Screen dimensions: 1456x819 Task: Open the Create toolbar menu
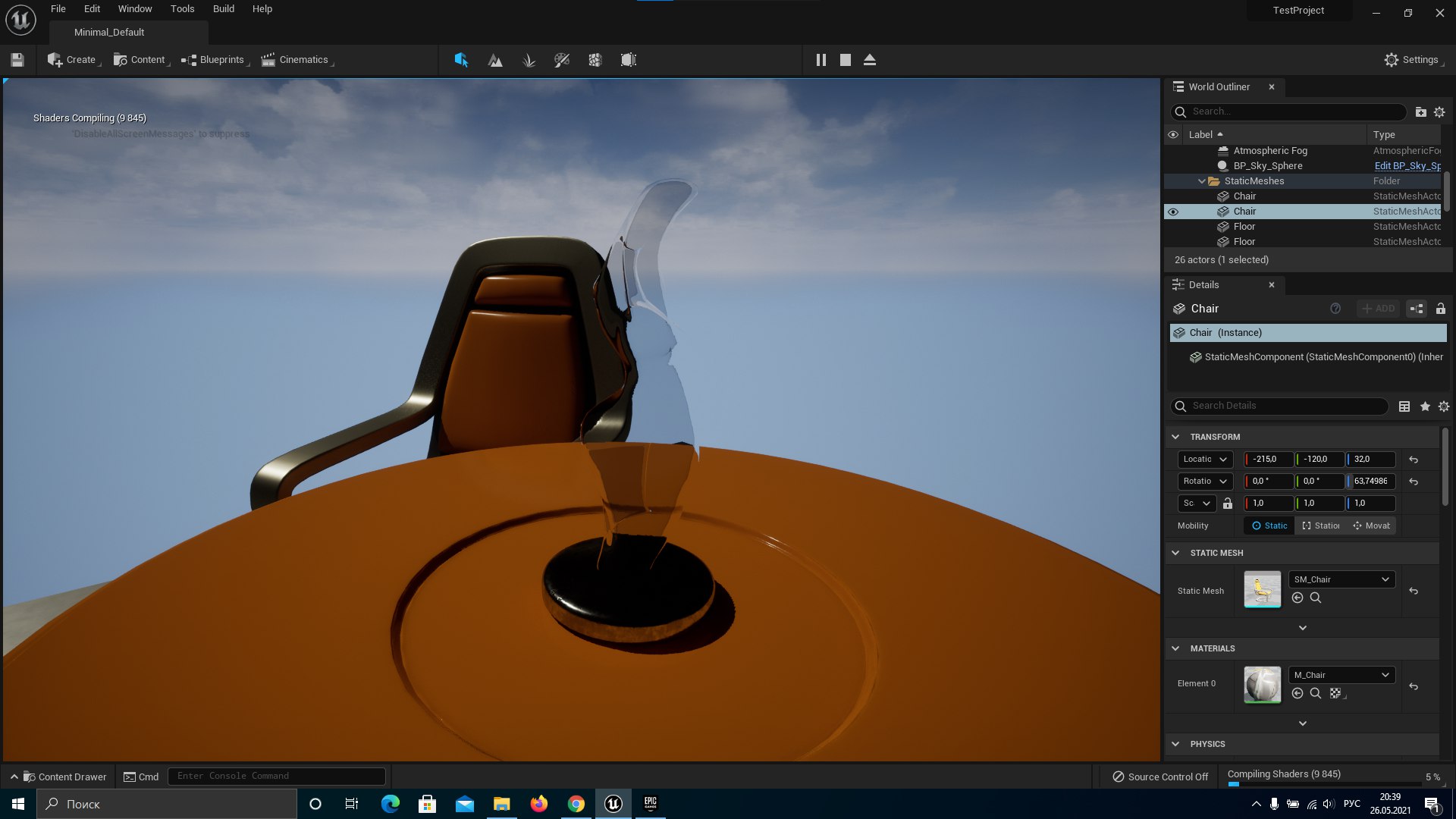(x=74, y=60)
